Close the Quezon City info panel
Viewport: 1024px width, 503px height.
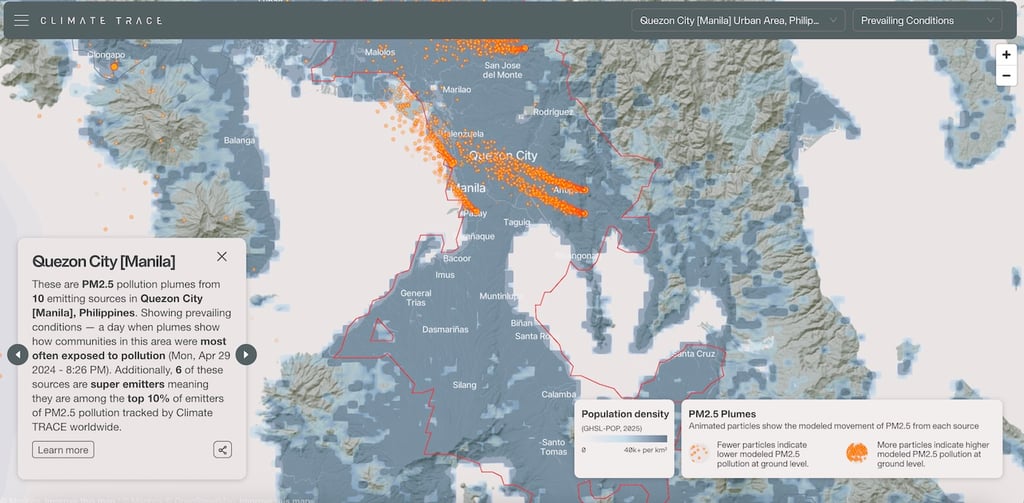coord(222,256)
